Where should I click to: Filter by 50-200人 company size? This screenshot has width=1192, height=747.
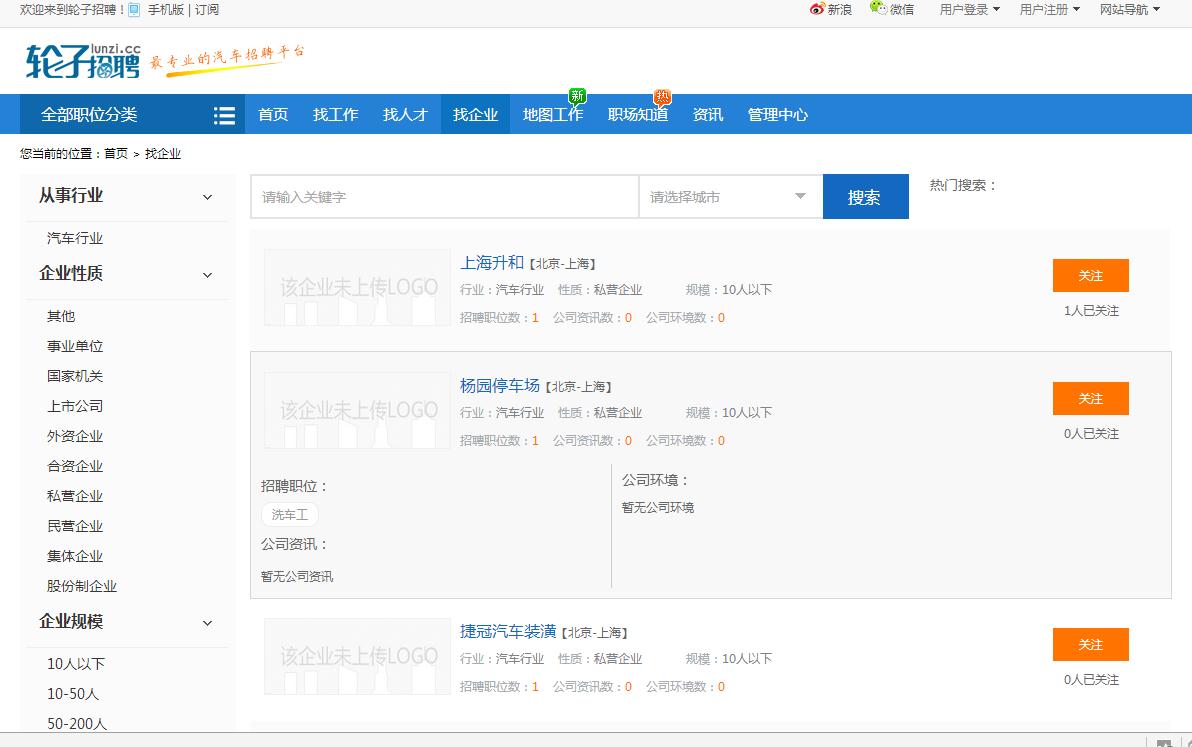(77, 723)
